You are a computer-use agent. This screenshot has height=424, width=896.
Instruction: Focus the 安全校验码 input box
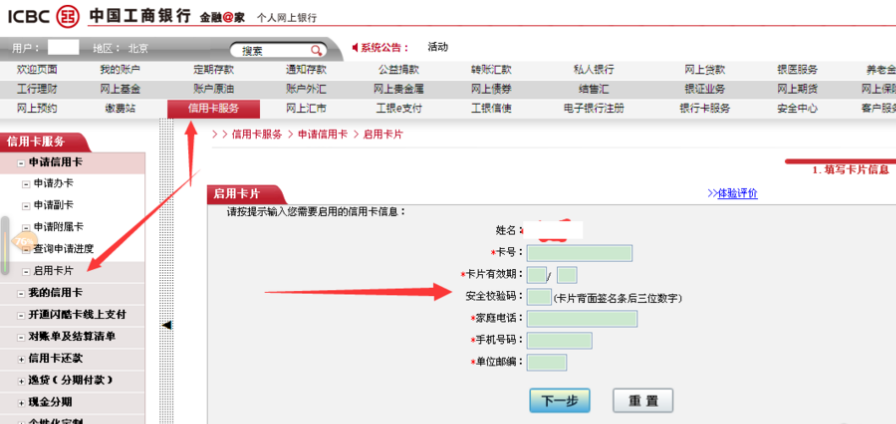pos(539,297)
